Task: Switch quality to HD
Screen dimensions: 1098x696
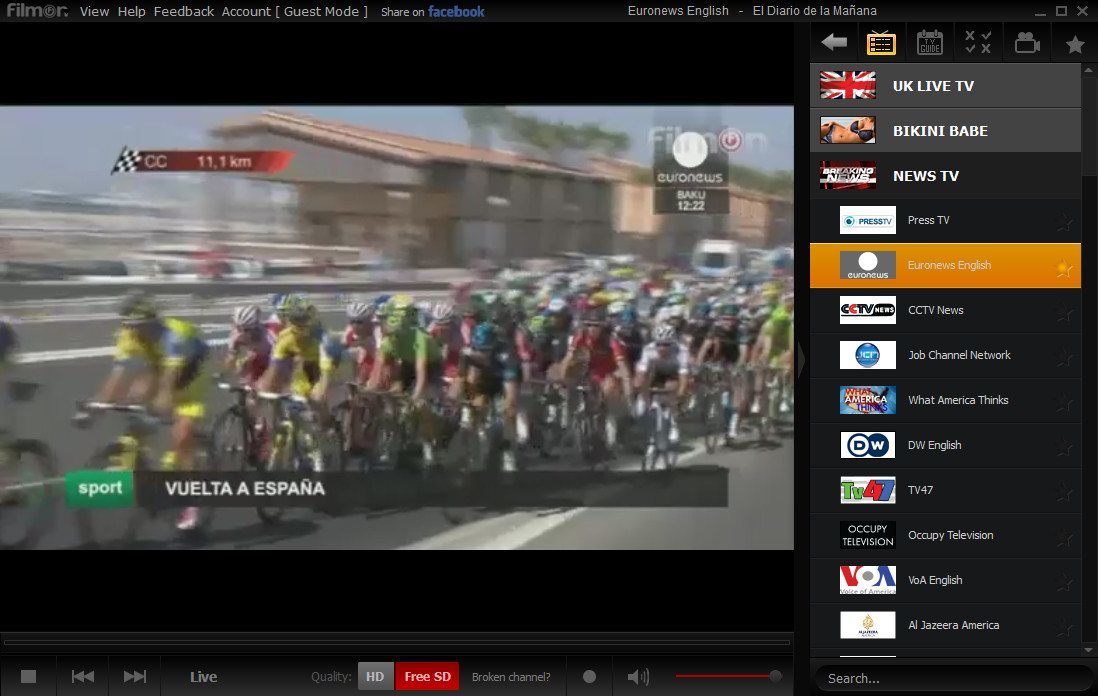Action: [x=375, y=677]
